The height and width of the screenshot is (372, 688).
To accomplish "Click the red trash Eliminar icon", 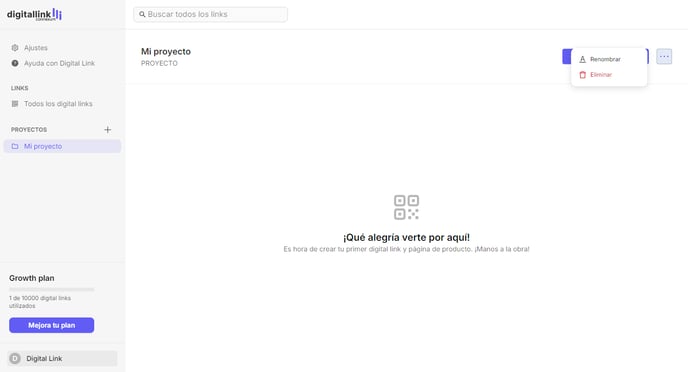I will 583,75.
